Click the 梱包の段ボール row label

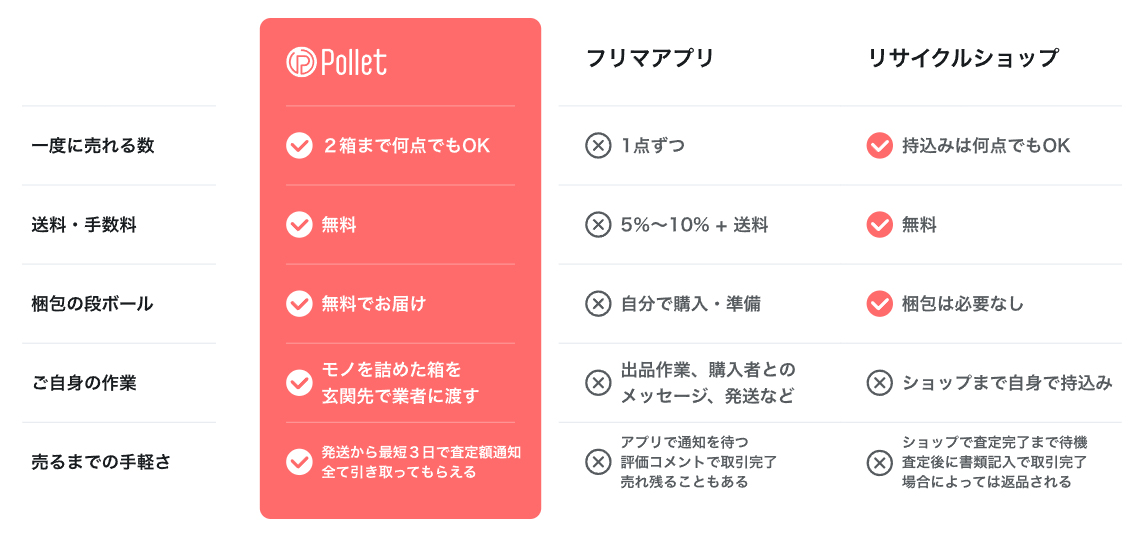point(92,303)
